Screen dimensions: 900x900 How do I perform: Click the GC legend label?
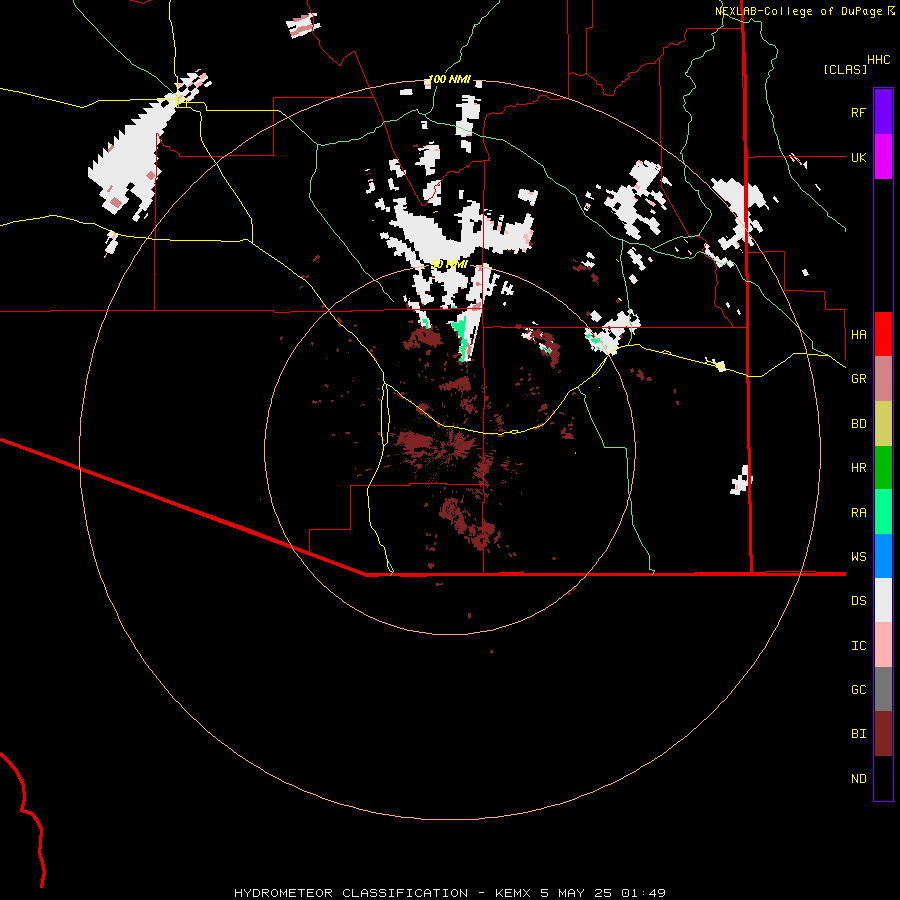(x=858, y=690)
